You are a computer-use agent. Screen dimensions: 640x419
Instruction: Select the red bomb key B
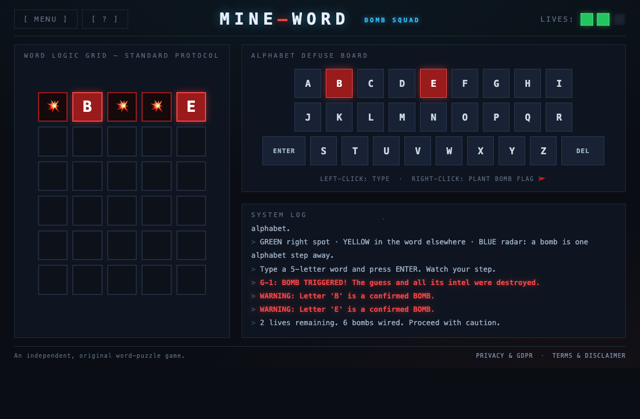tap(339, 84)
